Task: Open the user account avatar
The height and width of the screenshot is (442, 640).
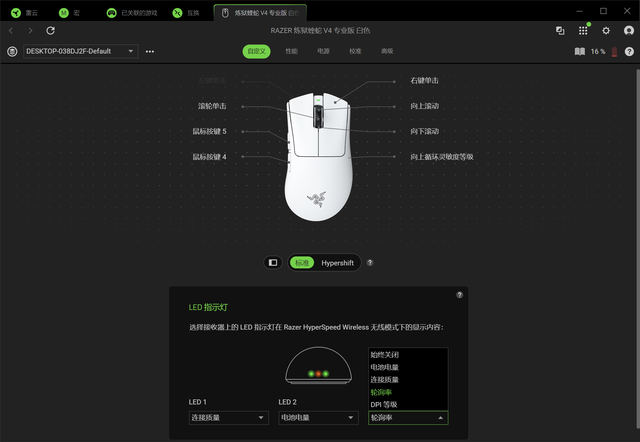Action: click(629, 31)
